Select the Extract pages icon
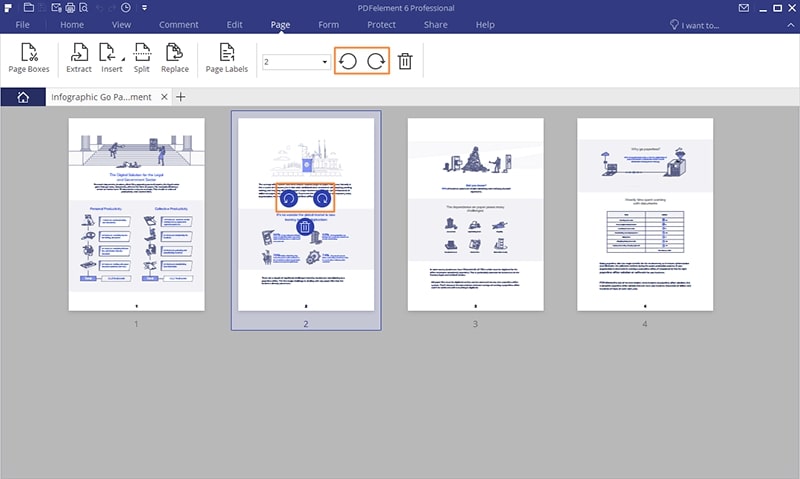The image size is (800, 479). [79, 54]
